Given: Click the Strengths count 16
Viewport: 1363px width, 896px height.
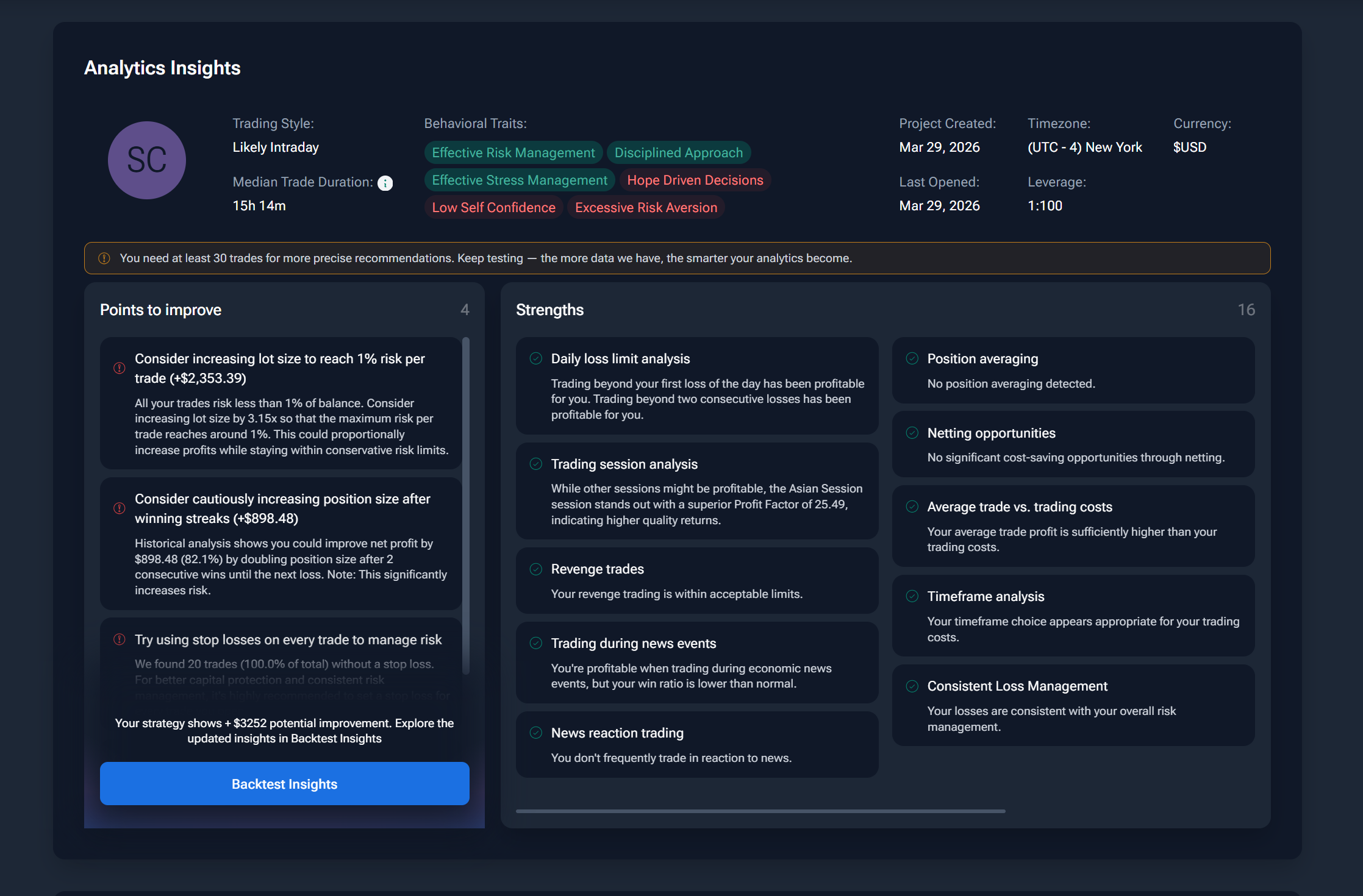Looking at the screenshot, I should [1246, 310].
